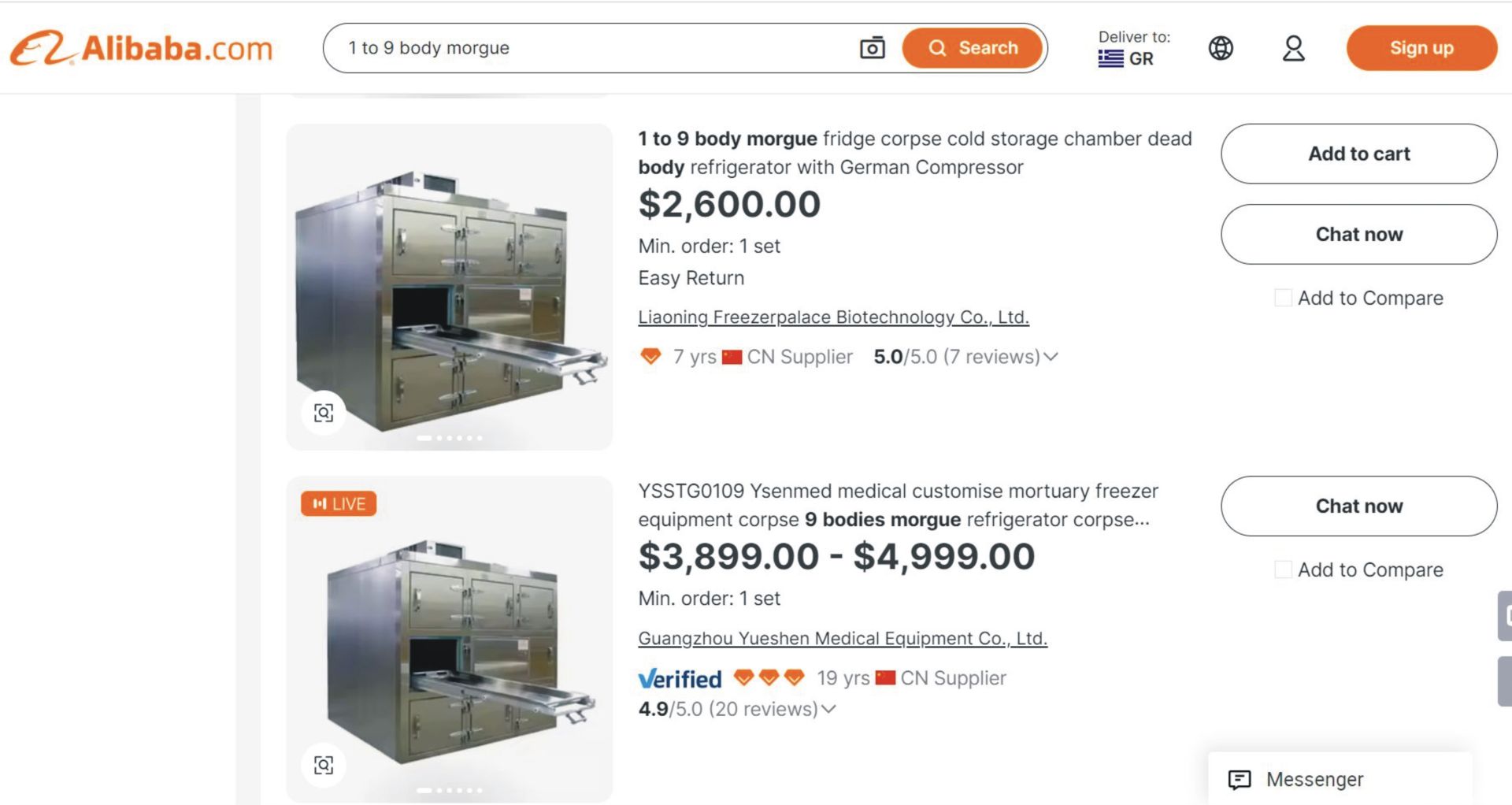Add the $2,600 morgue fridge to cart
1512x805 pixels.
pos(1358,154)
